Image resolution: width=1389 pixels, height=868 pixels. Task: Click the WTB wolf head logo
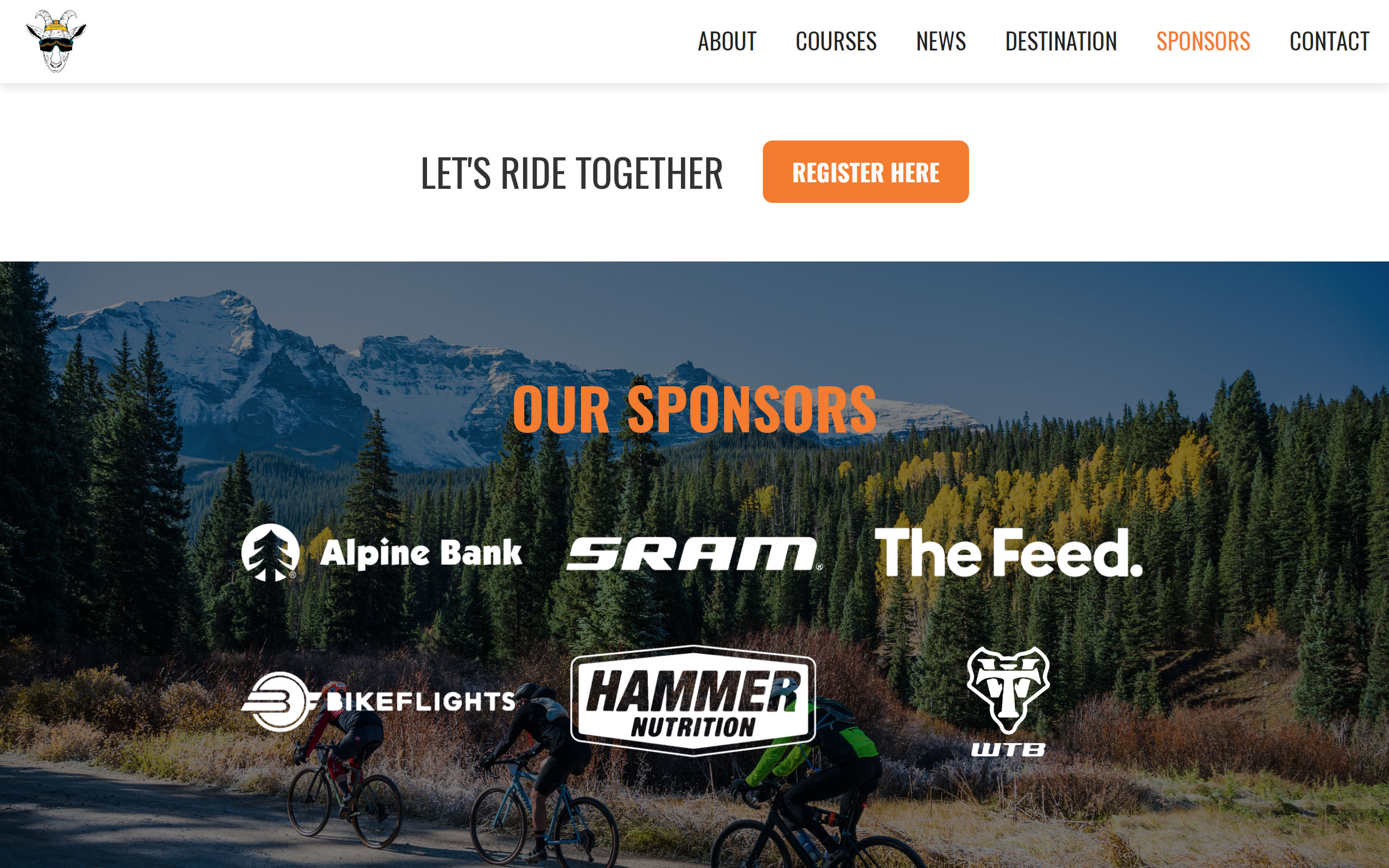1009,690
